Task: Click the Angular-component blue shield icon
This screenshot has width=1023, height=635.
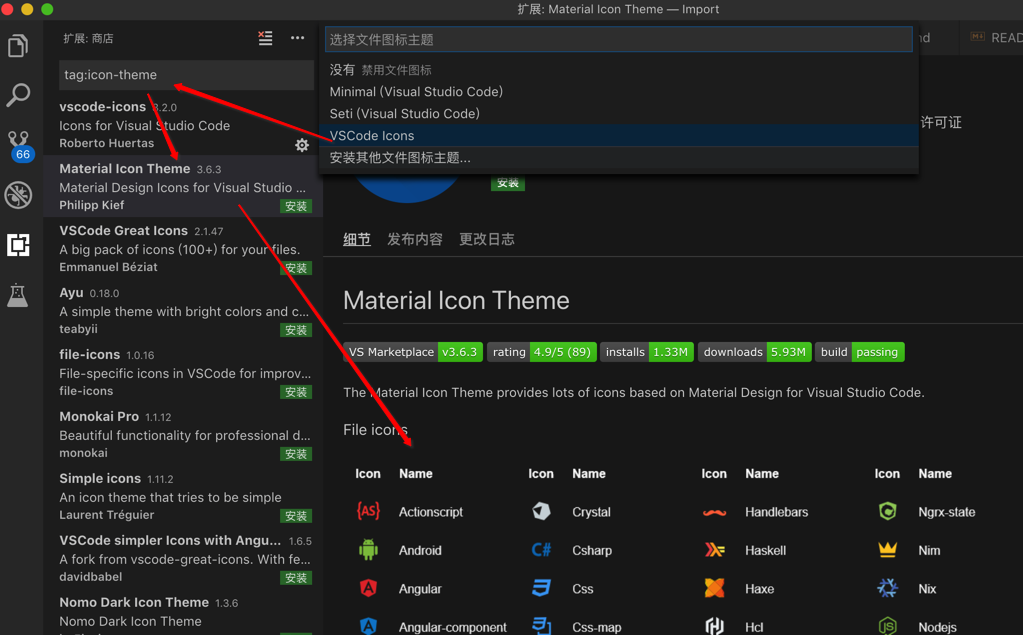Action: coord(369,626)
